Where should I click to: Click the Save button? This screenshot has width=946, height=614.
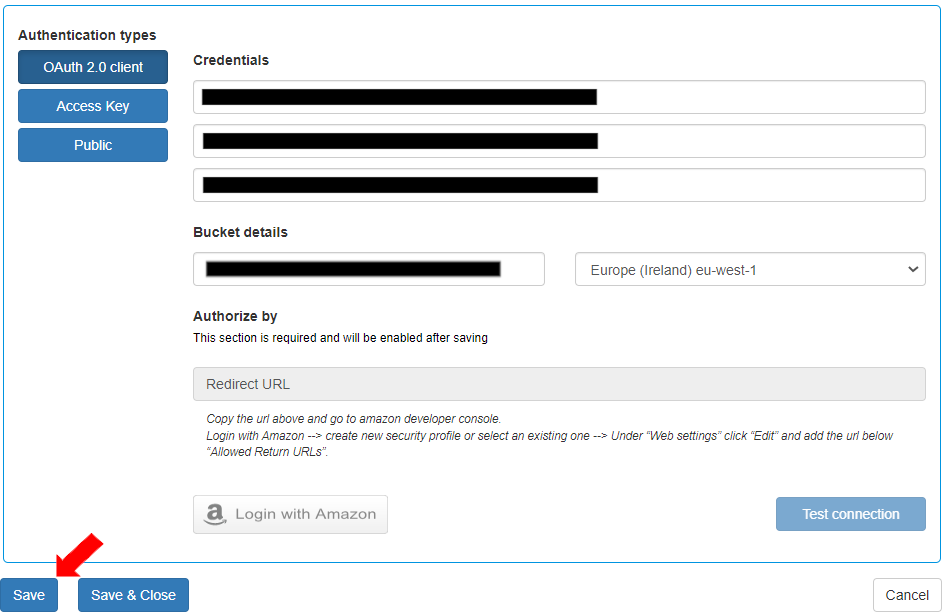click(29, 595)
